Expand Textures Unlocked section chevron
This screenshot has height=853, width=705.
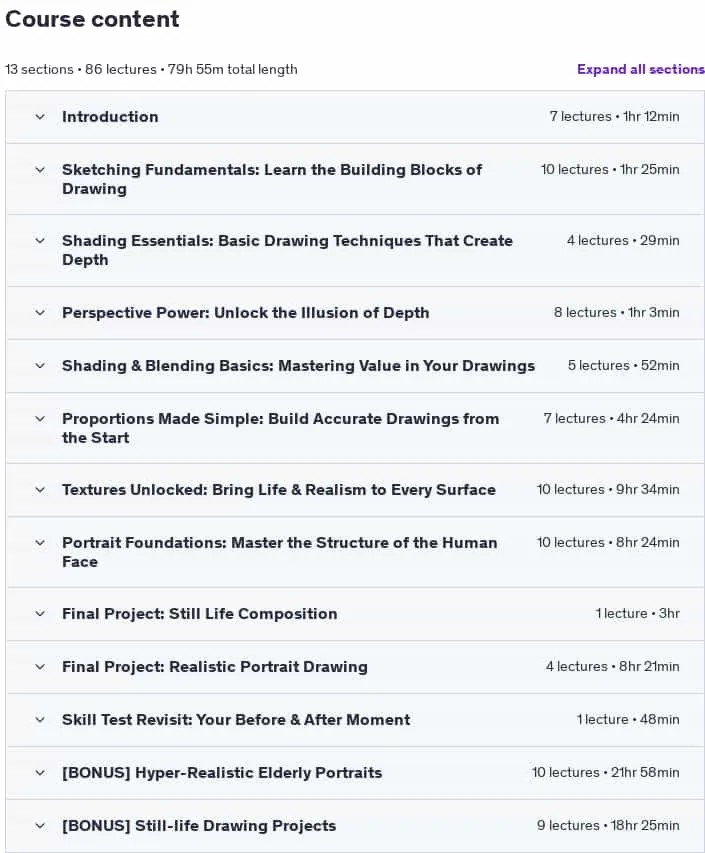pyautogui.click(x=40, y=490)
